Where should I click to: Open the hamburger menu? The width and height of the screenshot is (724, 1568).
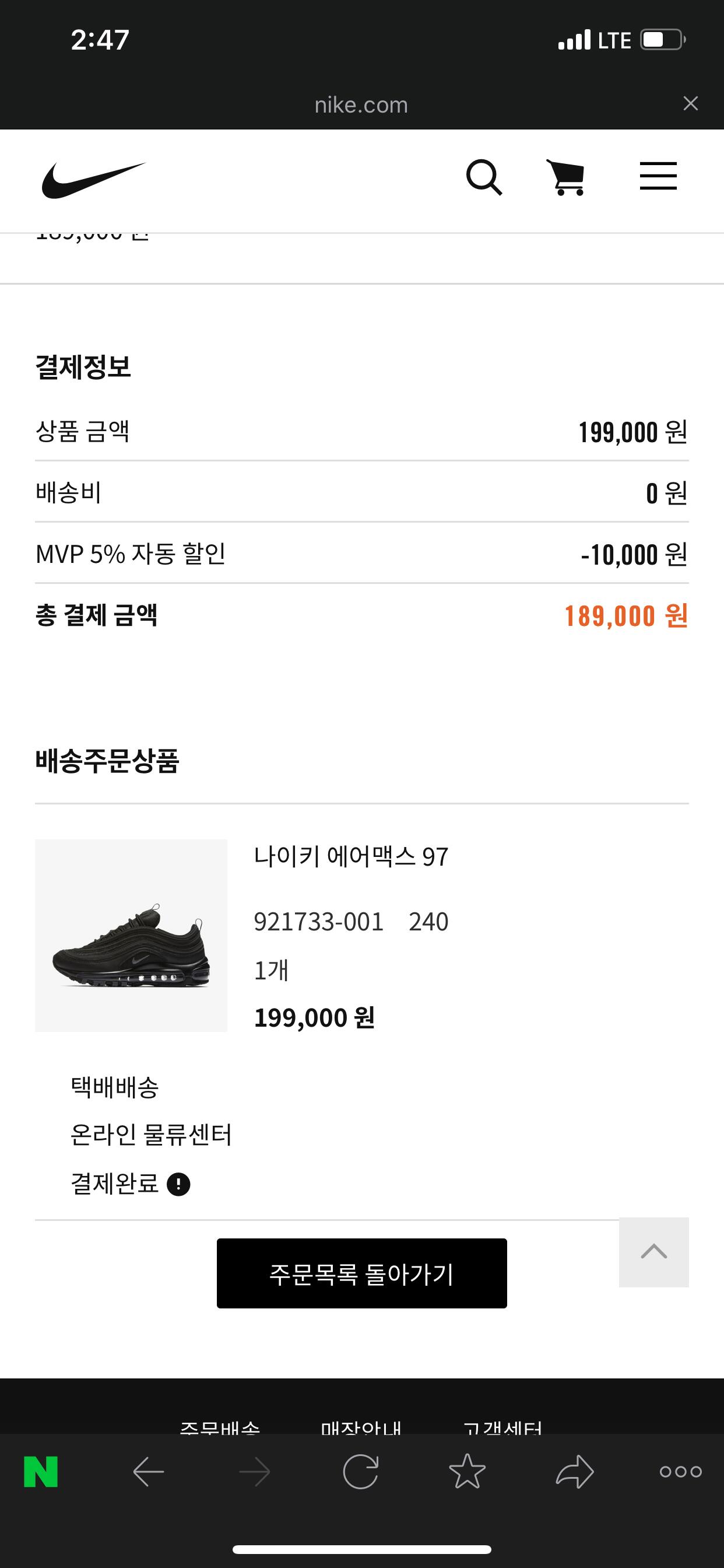click(x=658, y=177)
